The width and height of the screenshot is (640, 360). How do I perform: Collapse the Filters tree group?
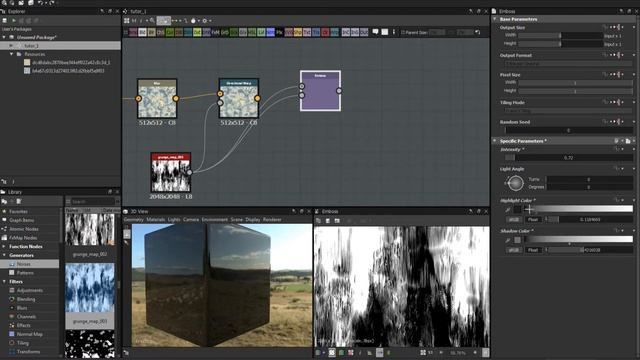pyautogui.click(x=4, y=282)
